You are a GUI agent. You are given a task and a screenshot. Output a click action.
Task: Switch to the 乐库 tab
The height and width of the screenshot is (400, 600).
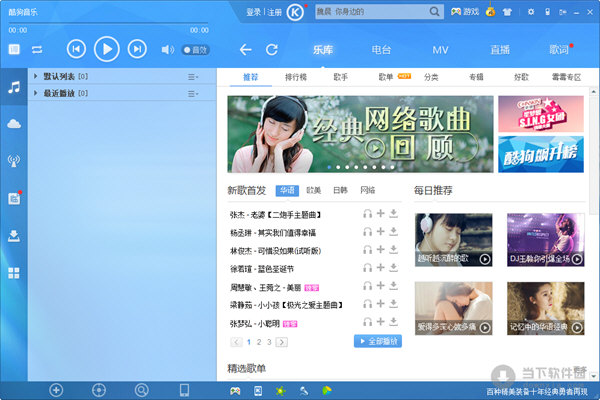323,50
